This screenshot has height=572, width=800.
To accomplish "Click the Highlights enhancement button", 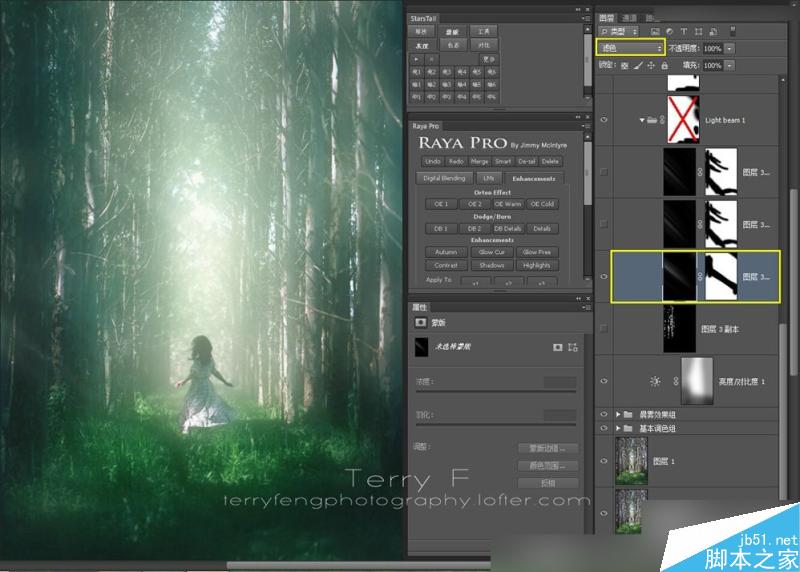I will (537, 265).
